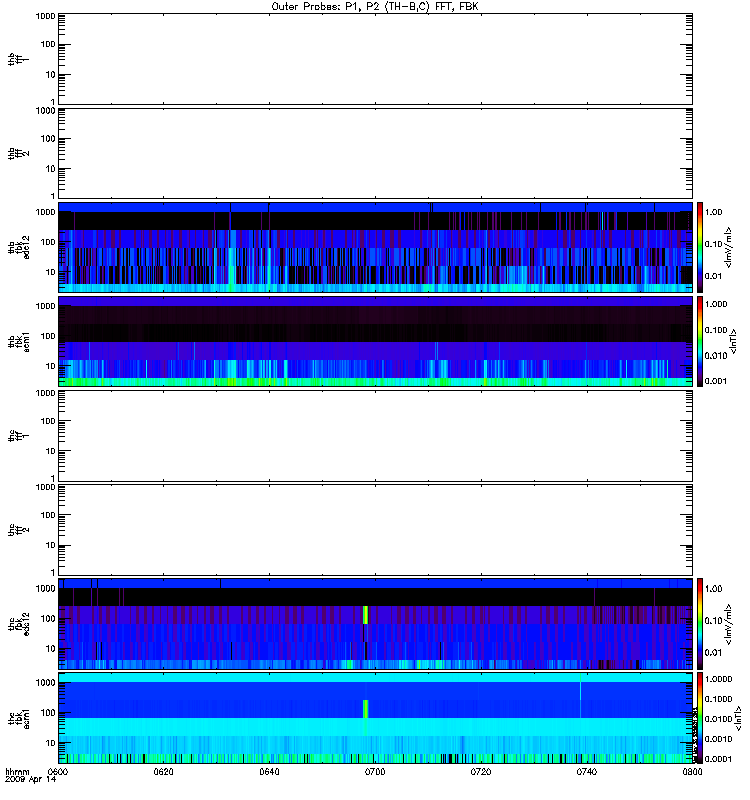Click the 100 y-axis label of the thc fbk edc12 panel
The image size is (750, 800).
[48, 618]
